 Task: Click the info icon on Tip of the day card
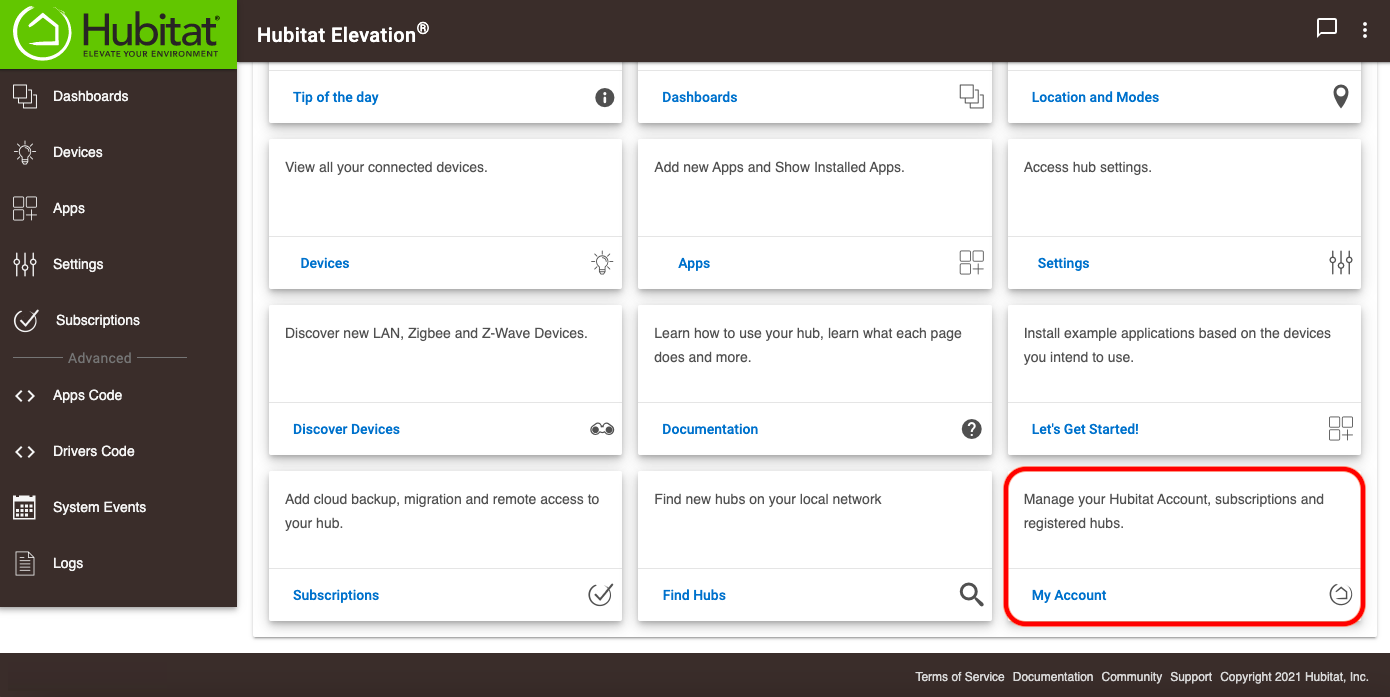604,97
